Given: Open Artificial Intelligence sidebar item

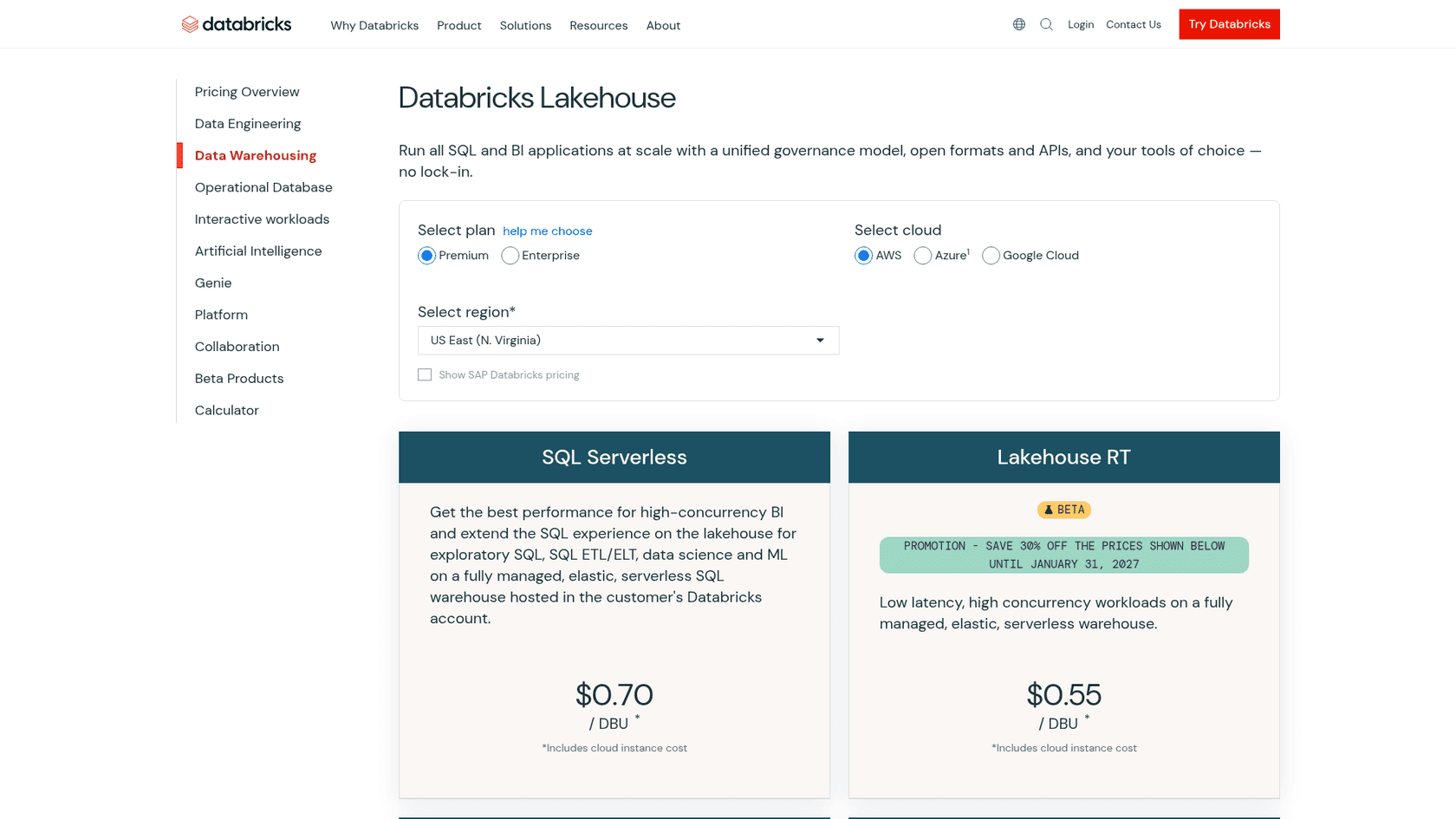Looking at the screenshot, I should click(x=258, y=251).
